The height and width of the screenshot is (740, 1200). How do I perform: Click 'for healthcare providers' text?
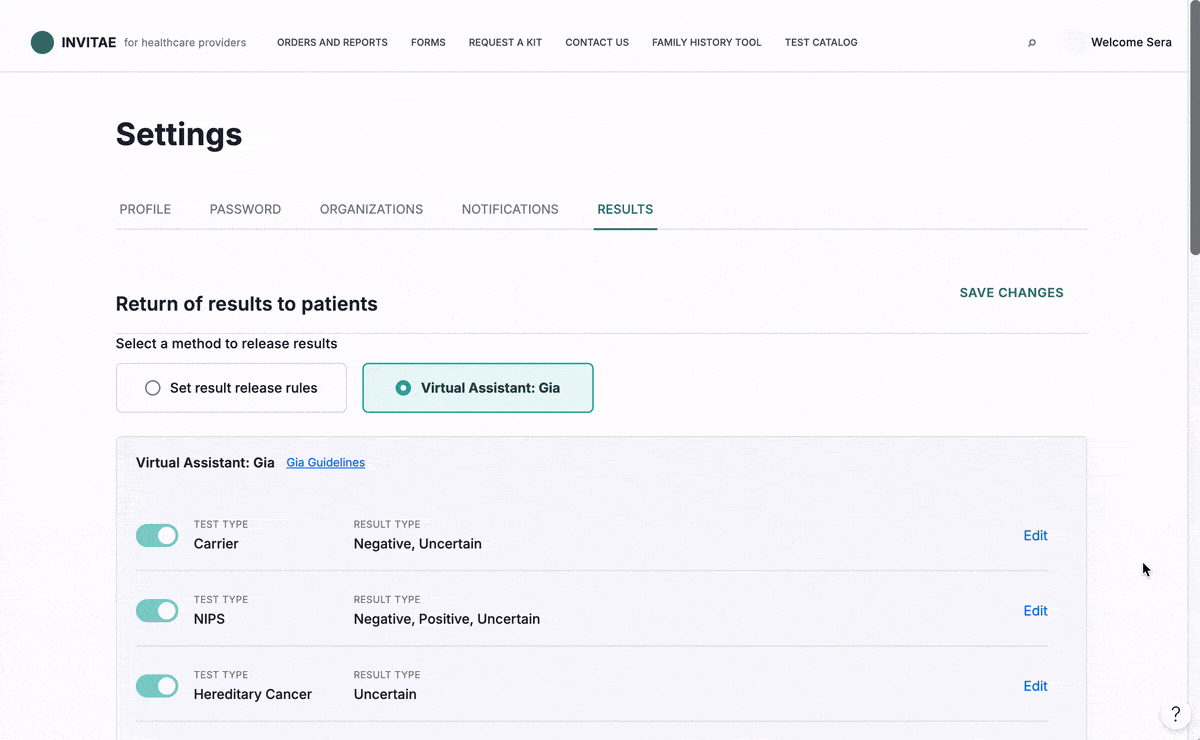tap(185, 43)
